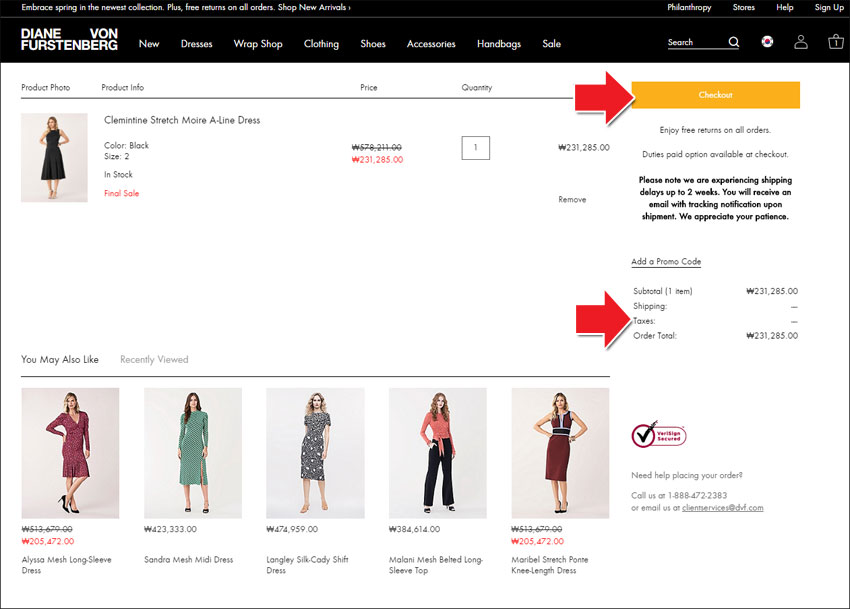Click the Philanthropy link
The width and height of the screenshot is (850, 609).
tap(689, 8)
